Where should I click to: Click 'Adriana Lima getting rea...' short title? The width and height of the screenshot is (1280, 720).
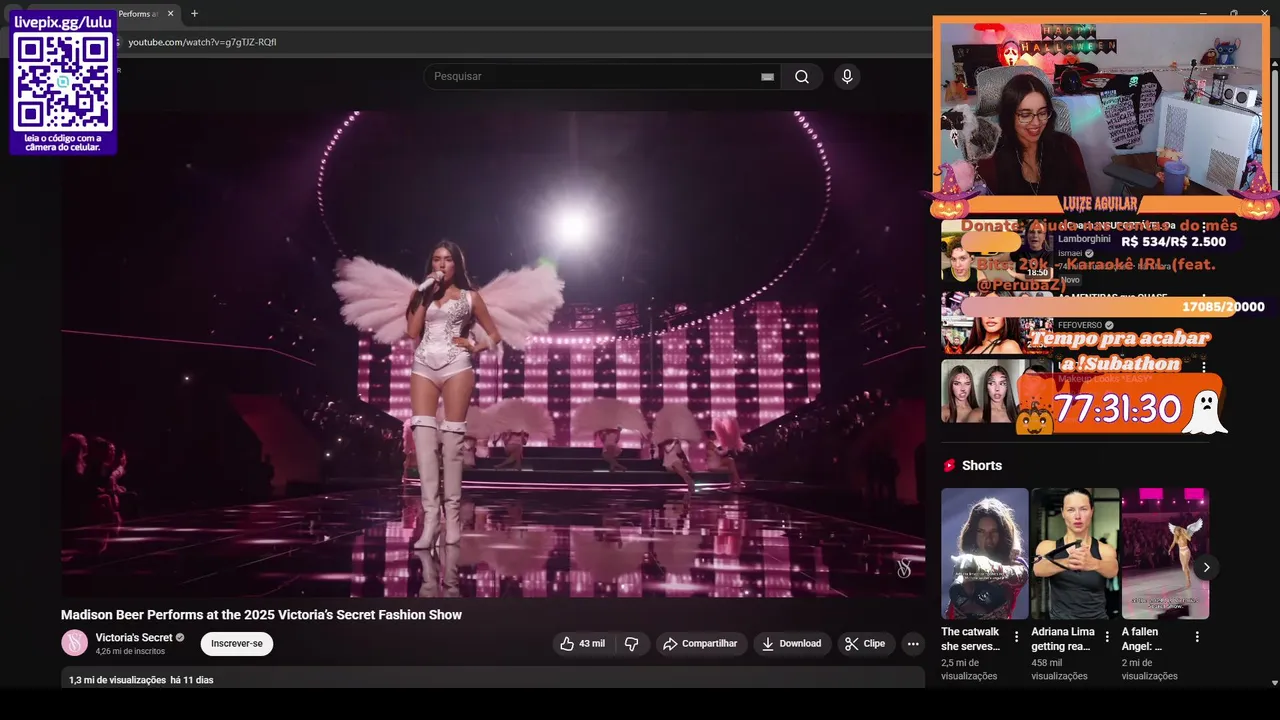coord(1063,639)
